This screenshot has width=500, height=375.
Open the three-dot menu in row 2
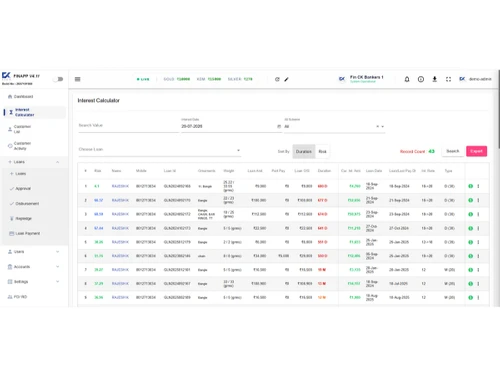478,200
